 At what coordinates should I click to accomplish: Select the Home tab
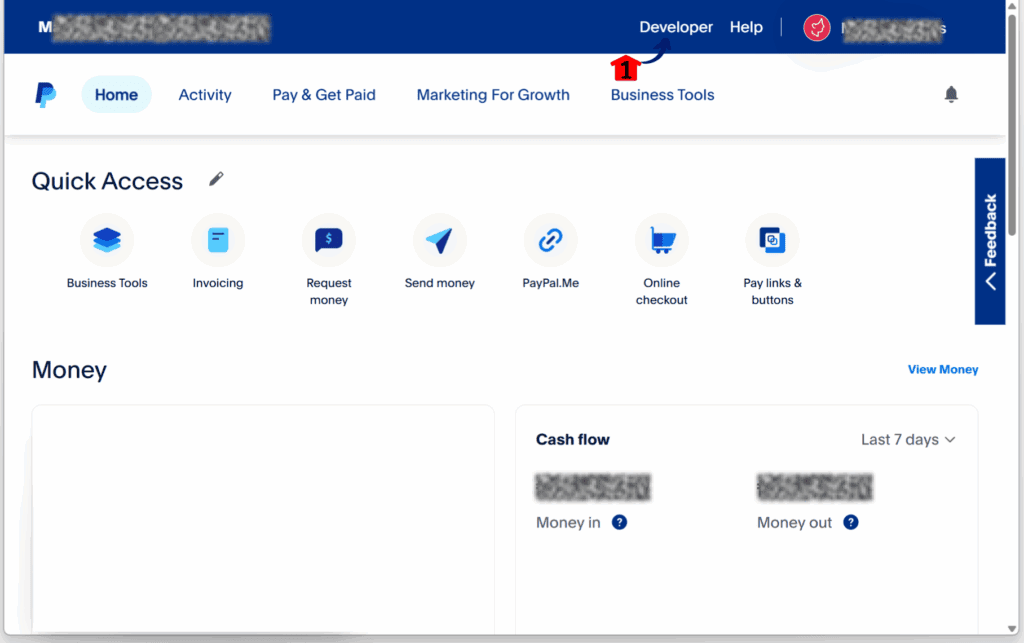point(116,95)
